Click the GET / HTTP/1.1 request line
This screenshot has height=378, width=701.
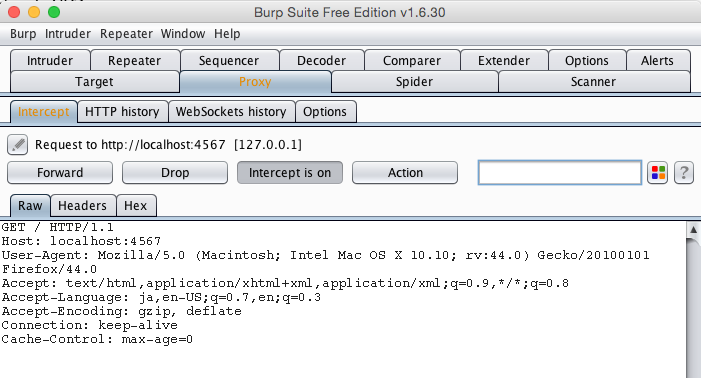pyautogui.click(x=58, y=227)
